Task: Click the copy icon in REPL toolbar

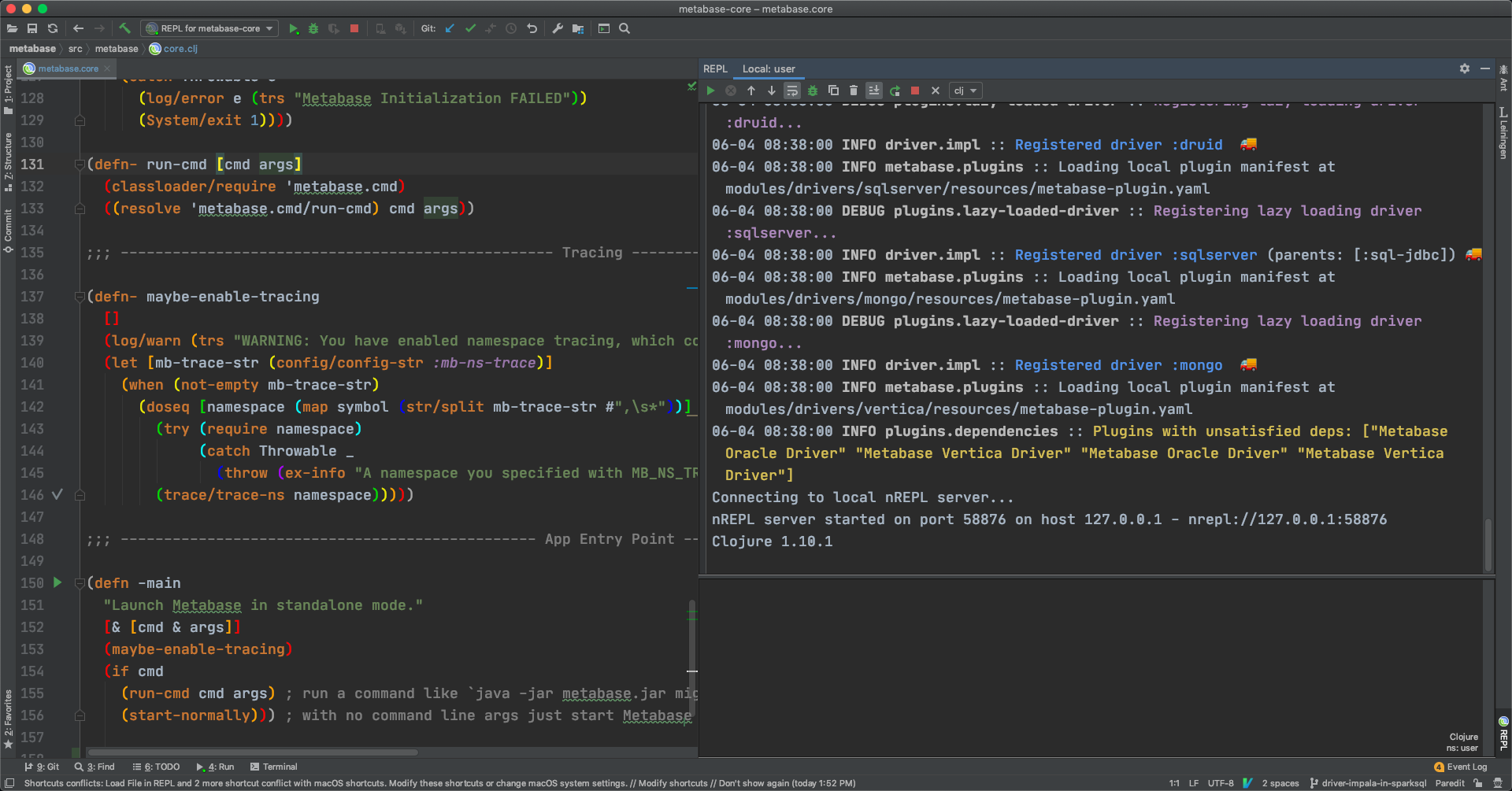Action: point(833,91)
